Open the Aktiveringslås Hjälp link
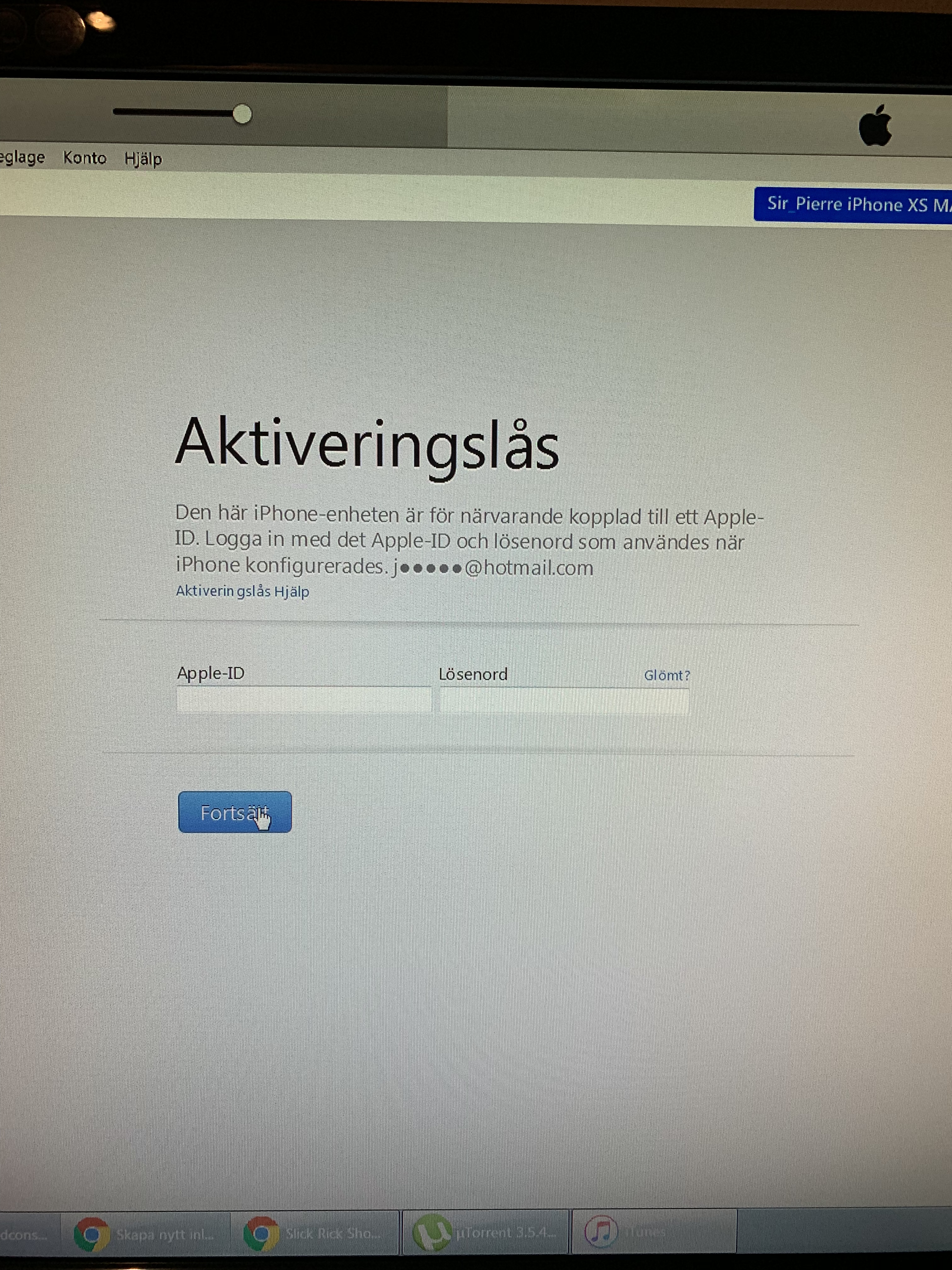Image resolution: width=952 pixels, height=1270 pixels. [242, 591]
